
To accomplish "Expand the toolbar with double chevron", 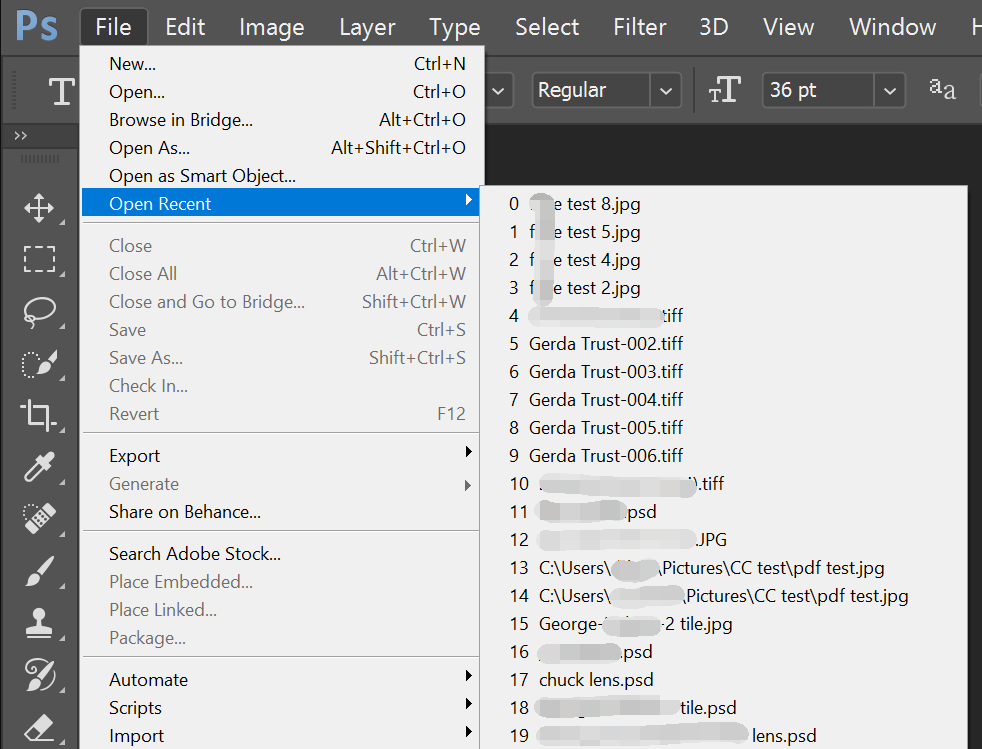I will click(21, 135).
